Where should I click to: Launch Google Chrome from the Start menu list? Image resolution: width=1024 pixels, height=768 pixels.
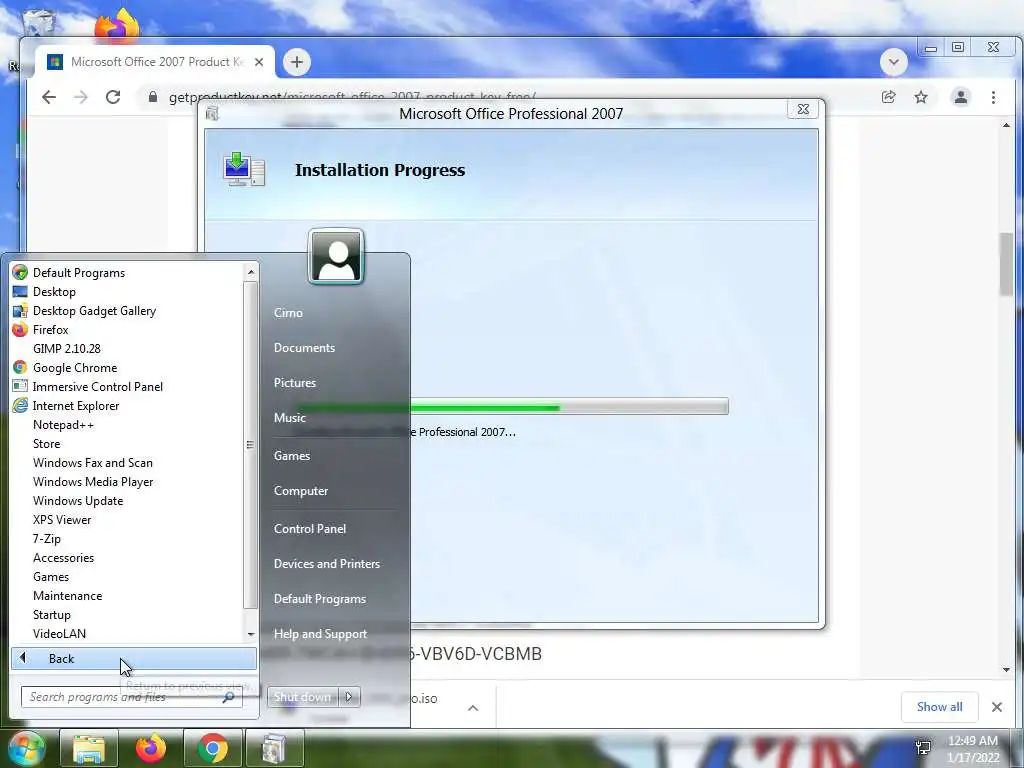(x=74, y=368)
